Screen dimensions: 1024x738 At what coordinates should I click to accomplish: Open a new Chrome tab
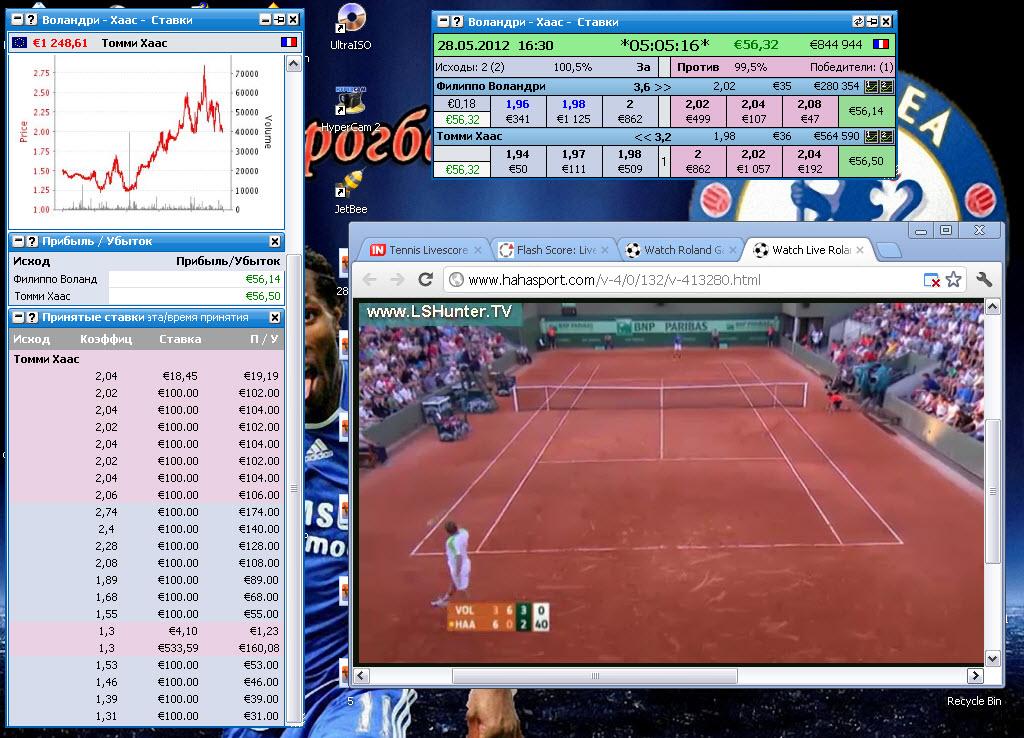(x=888, y=251)
